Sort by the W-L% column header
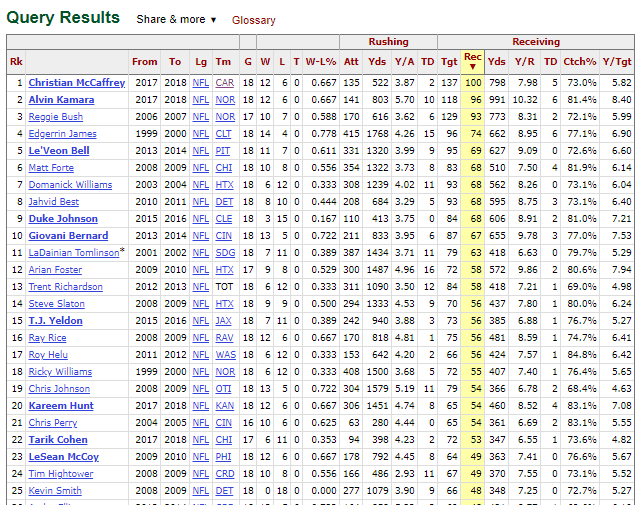This screenshot has width=642, height=505. pos(321,61)
